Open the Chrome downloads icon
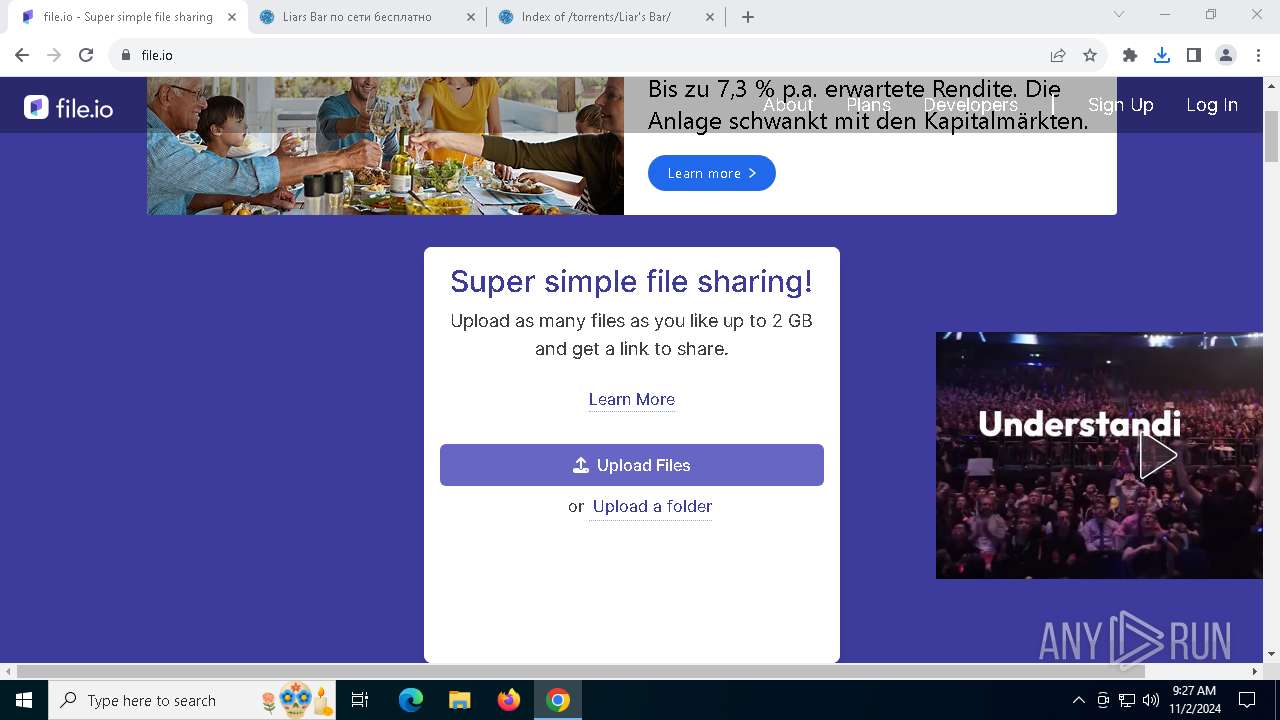The height and width of the screenshot is (720, 1280). [1162, 55]
